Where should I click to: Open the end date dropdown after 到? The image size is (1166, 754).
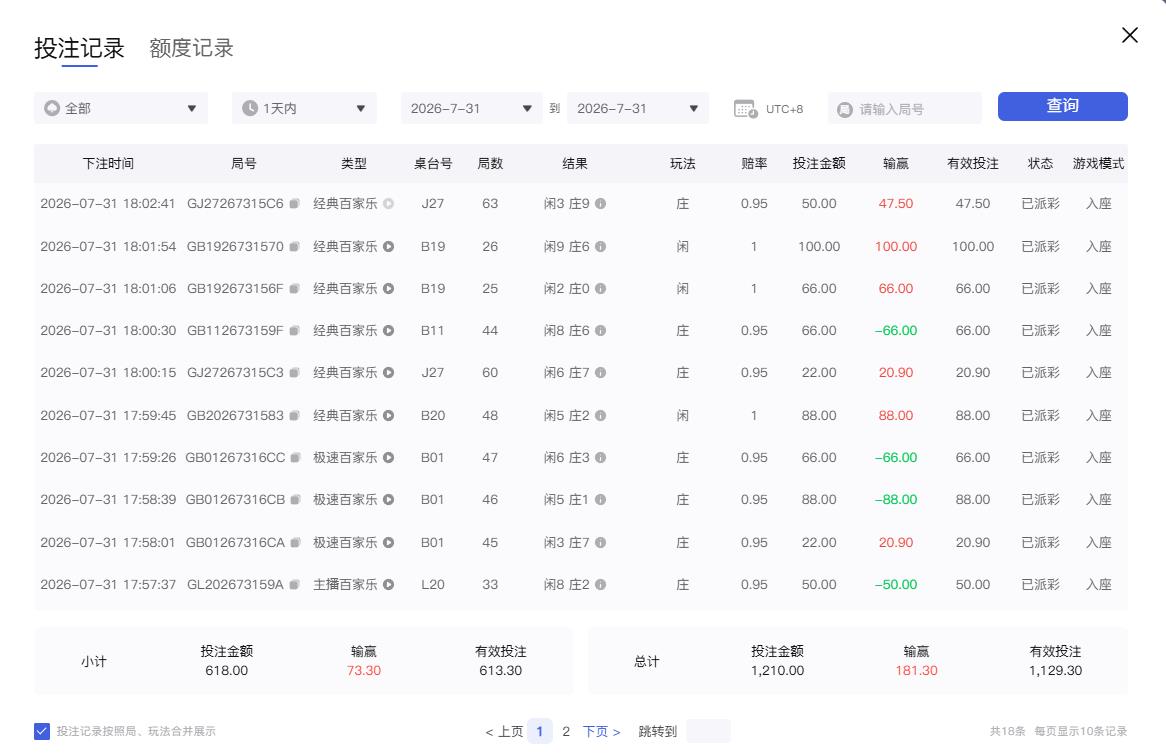click(x=638, y=109)
